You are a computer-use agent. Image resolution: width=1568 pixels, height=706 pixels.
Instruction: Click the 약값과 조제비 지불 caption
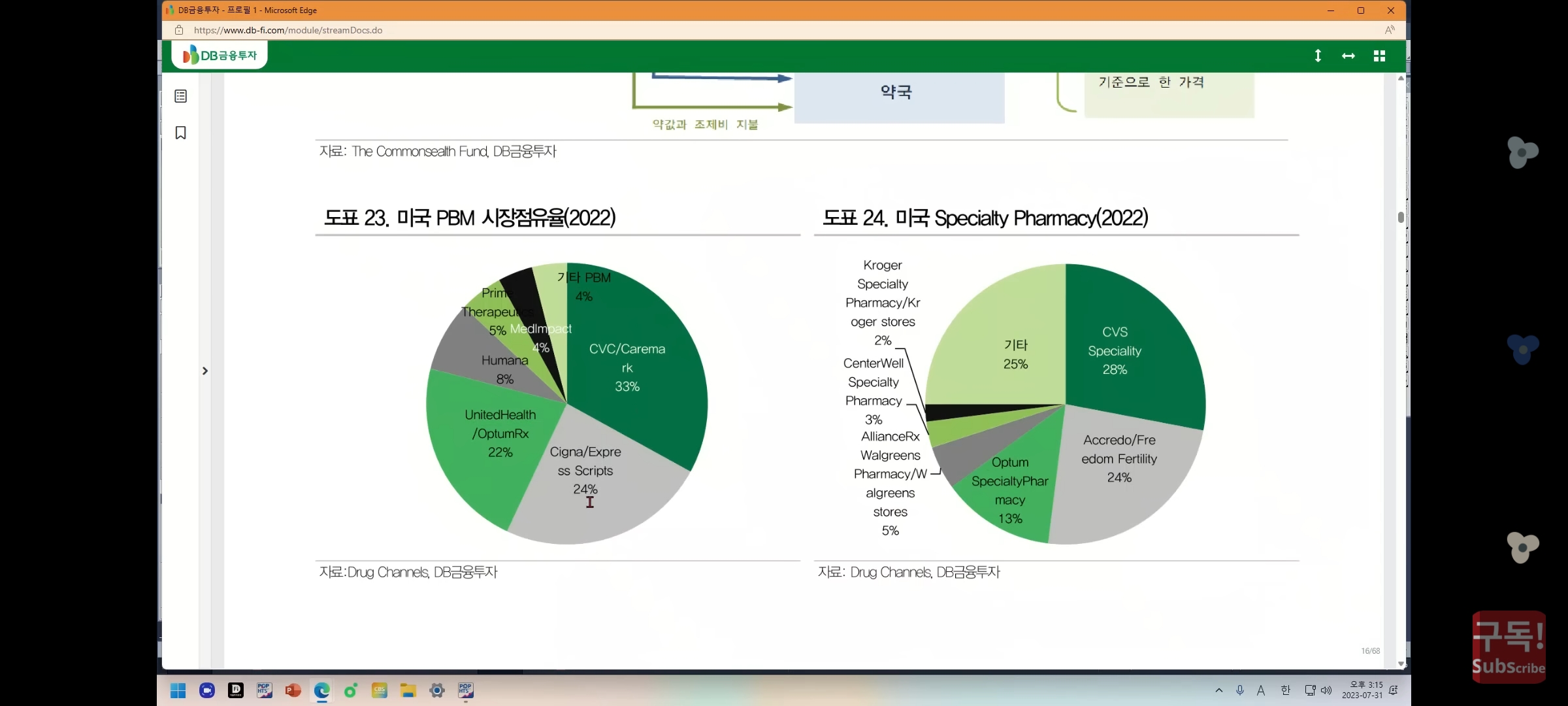point(705,124)
